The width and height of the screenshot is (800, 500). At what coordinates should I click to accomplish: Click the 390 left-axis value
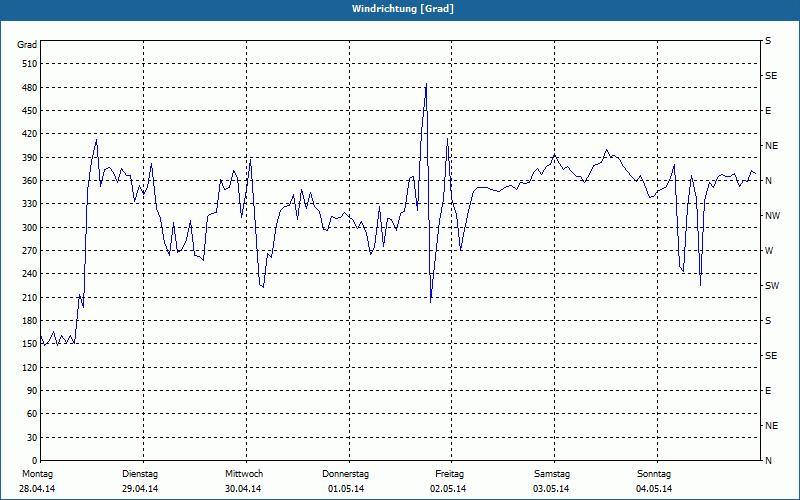[x=30, y=158]
